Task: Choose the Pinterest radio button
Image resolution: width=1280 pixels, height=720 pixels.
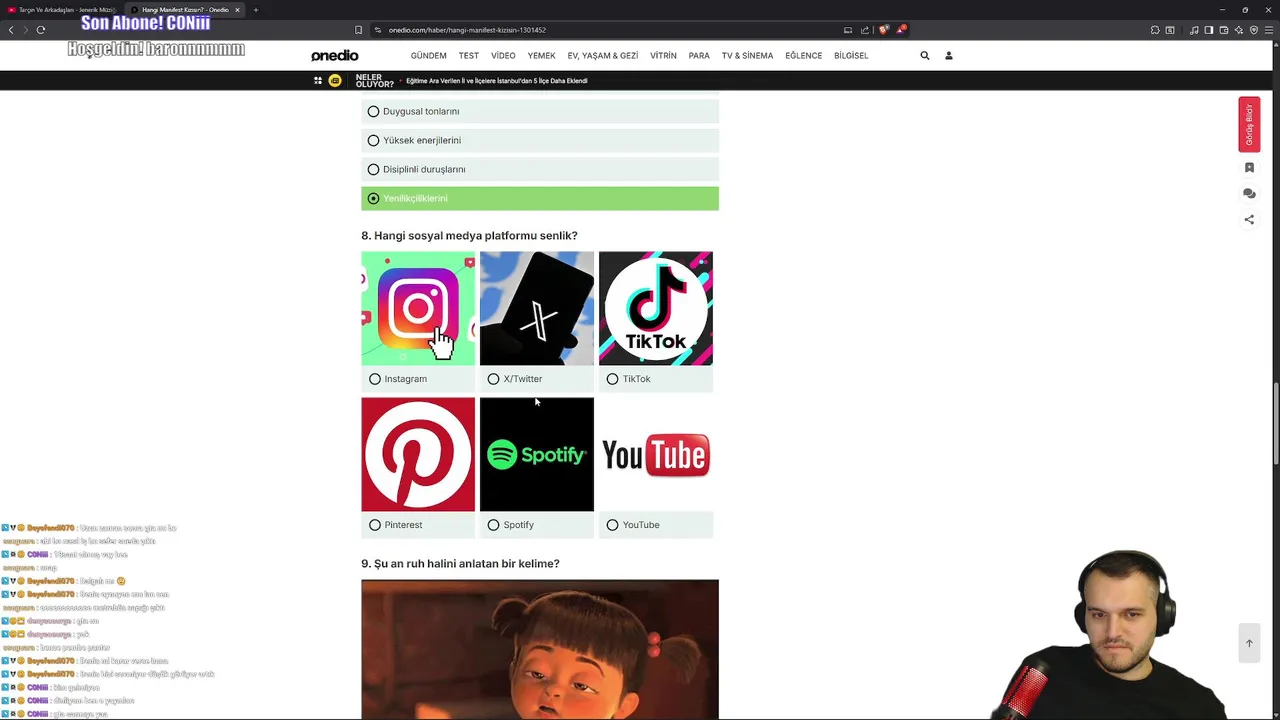Action: click(375, 525)
